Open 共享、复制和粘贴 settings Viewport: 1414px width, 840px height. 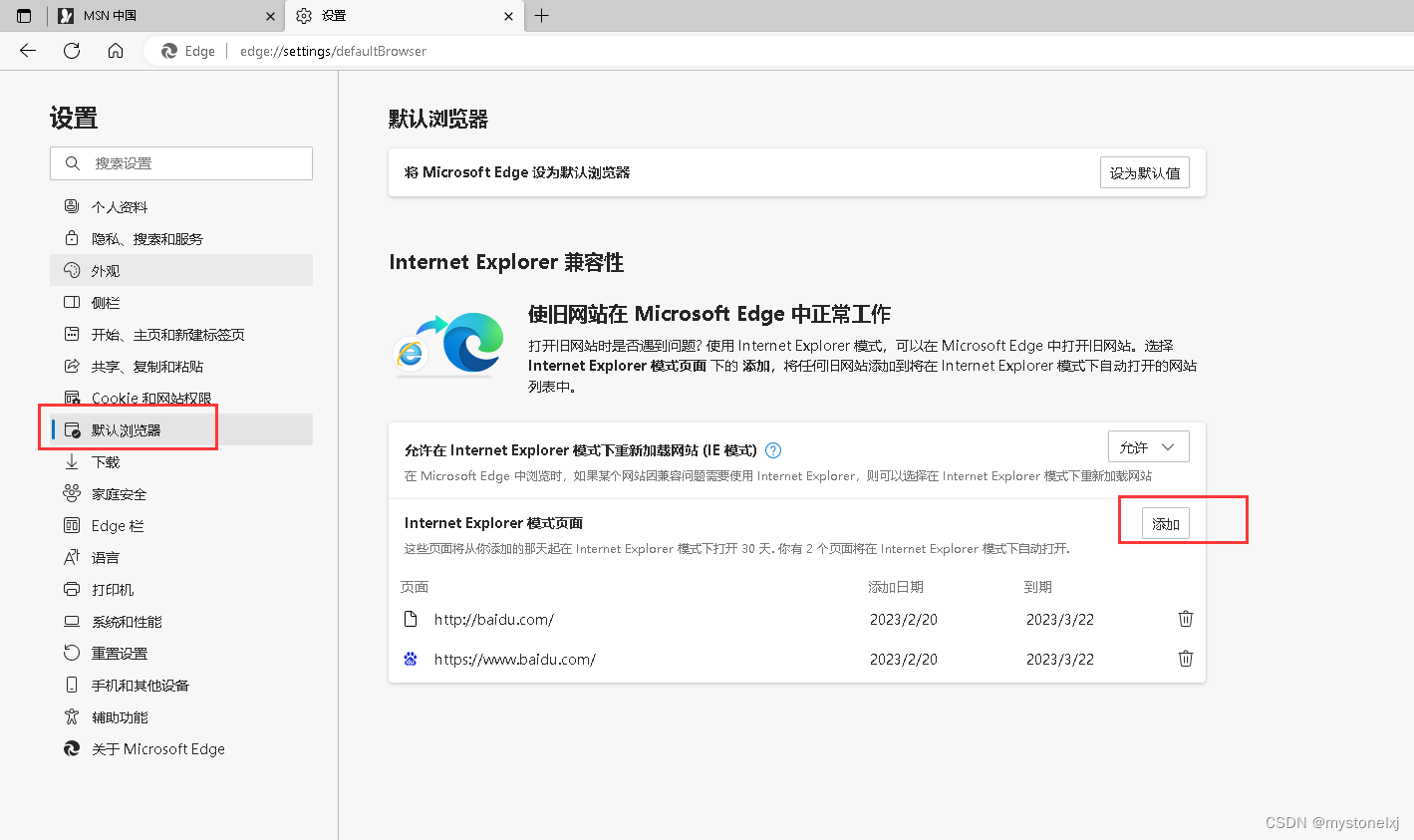click(181, 367)
